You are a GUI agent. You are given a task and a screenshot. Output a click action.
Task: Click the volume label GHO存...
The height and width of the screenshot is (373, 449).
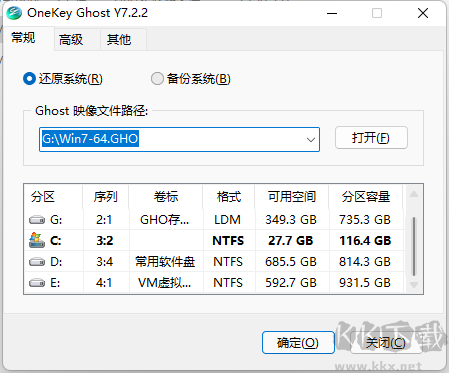(x=164, y=220)
